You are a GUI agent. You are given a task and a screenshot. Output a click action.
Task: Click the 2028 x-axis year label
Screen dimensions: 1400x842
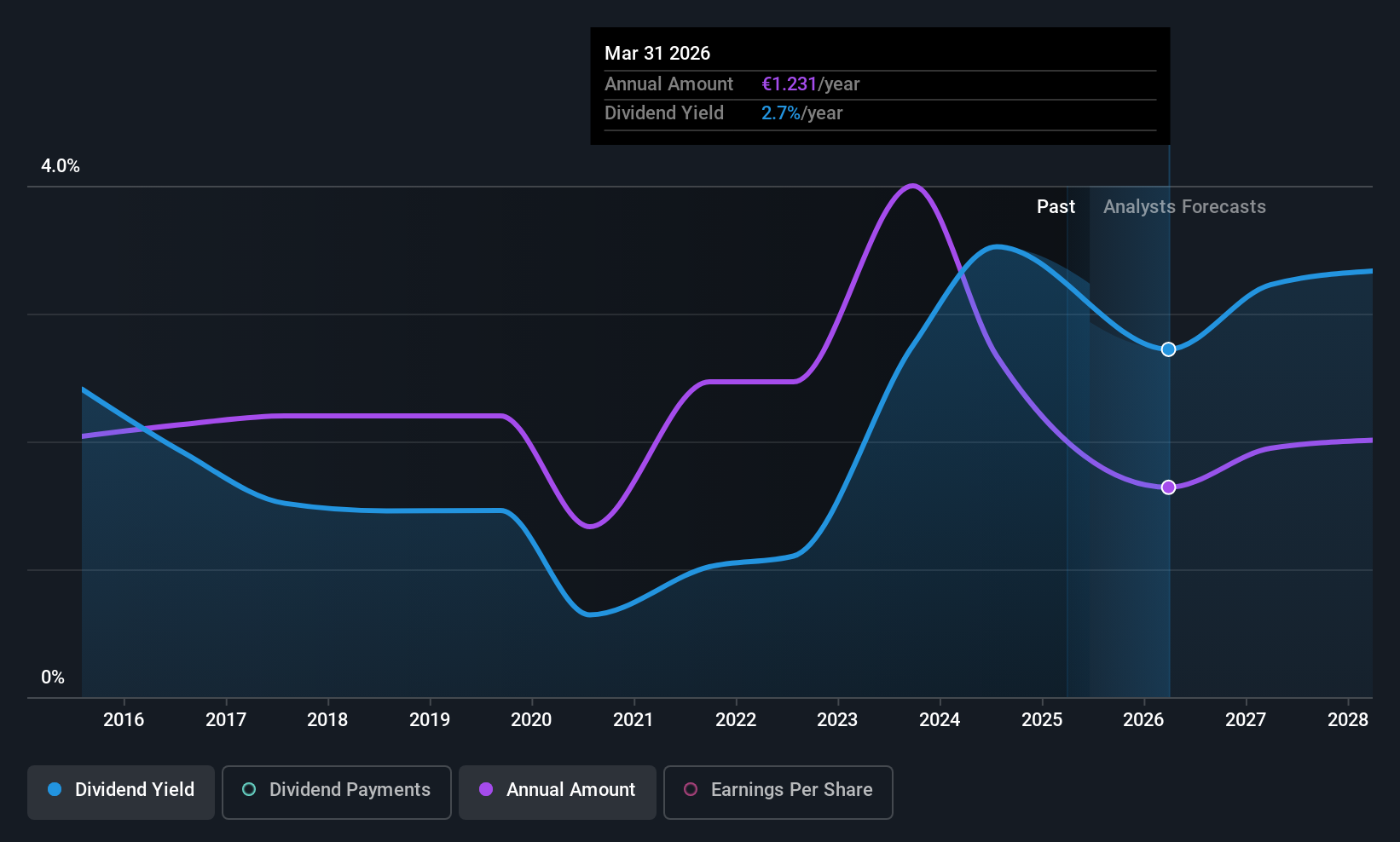[1348, 720]
